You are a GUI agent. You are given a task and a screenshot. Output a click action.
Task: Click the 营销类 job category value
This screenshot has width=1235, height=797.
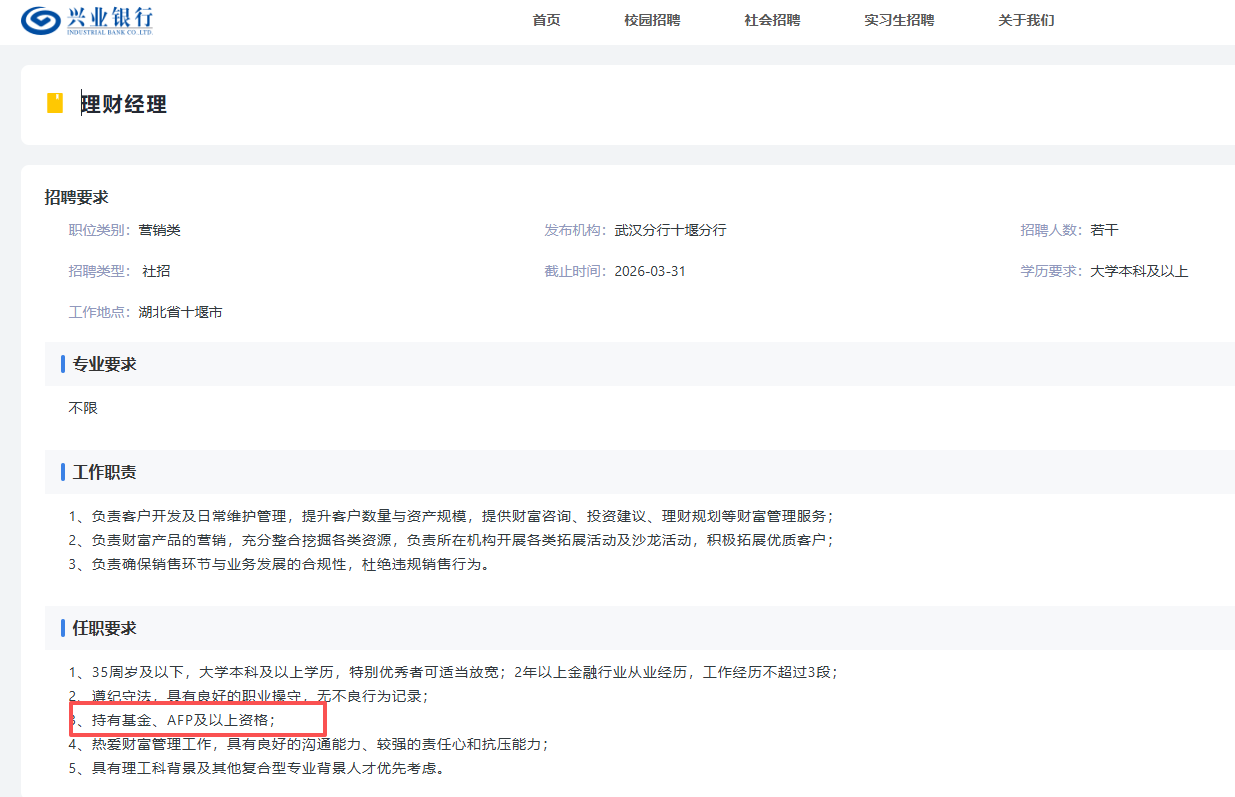click(x=159, y=230)
